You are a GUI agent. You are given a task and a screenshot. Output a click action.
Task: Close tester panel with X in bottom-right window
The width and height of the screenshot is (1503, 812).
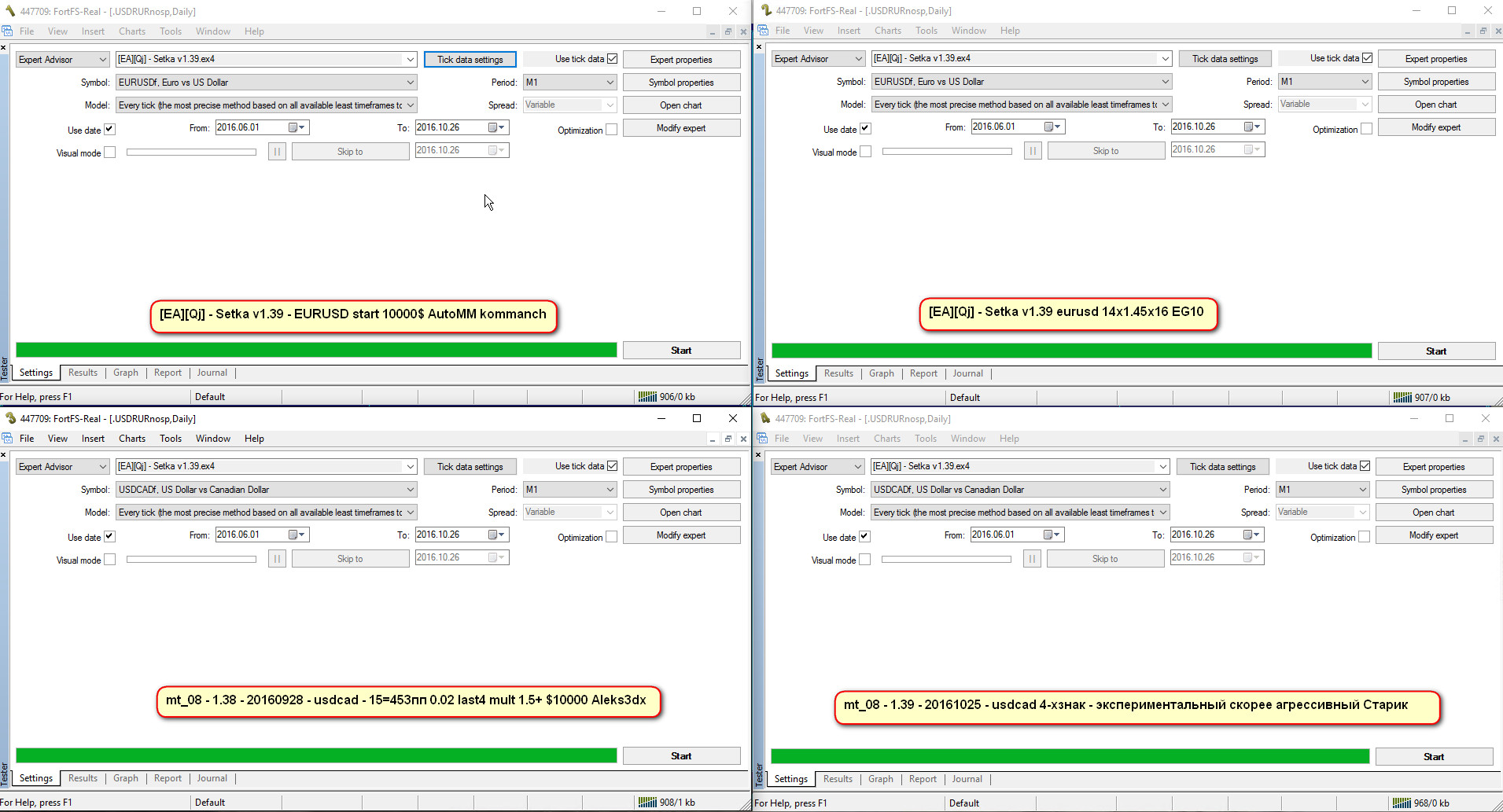[x=759, y=455]
